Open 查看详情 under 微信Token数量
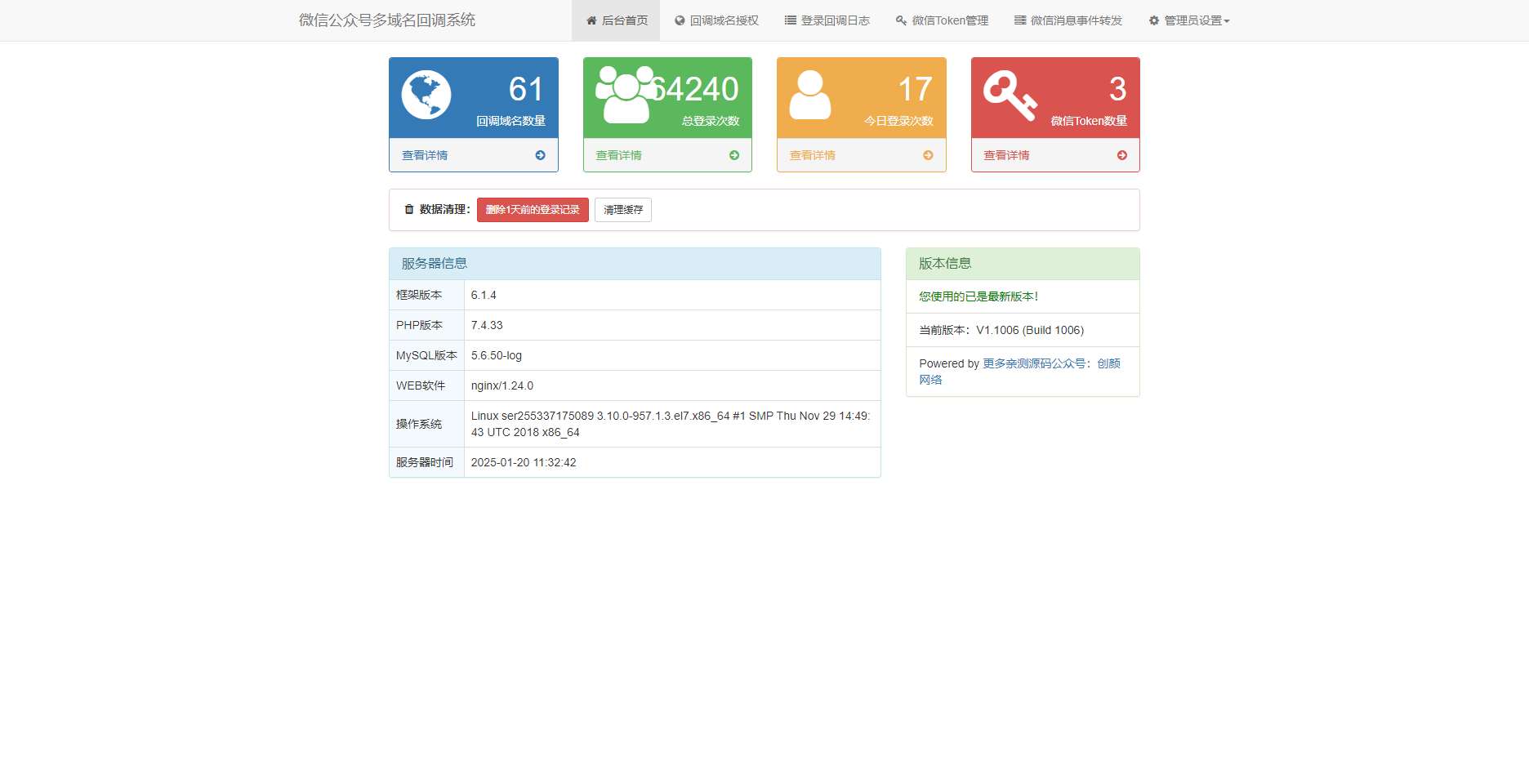Screen dimensions: 1529x784 click(x=1006, y=155)
